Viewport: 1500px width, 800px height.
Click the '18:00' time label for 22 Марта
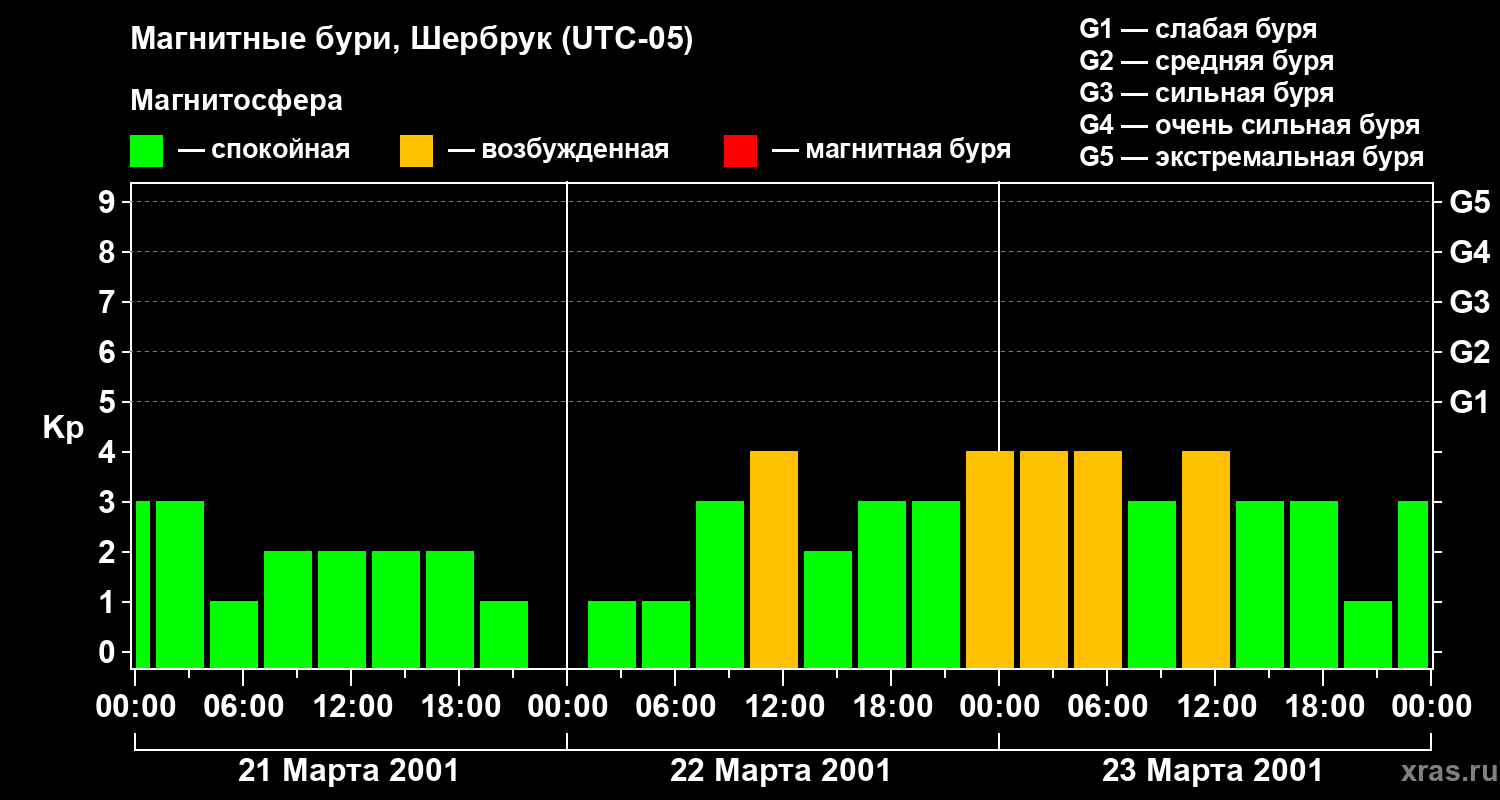point(891,707)
